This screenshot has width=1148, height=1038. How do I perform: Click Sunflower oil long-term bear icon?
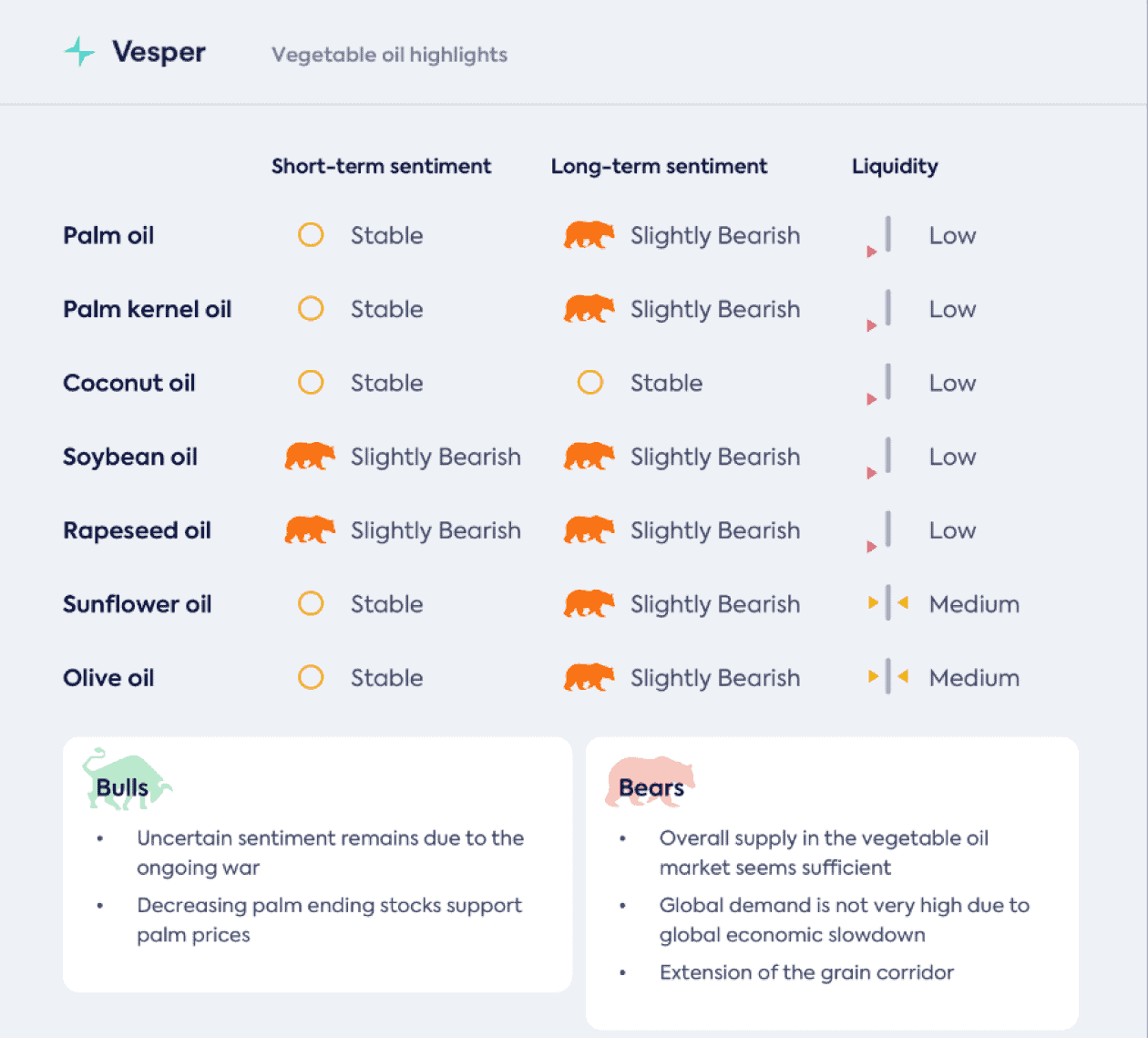(589, 603)
